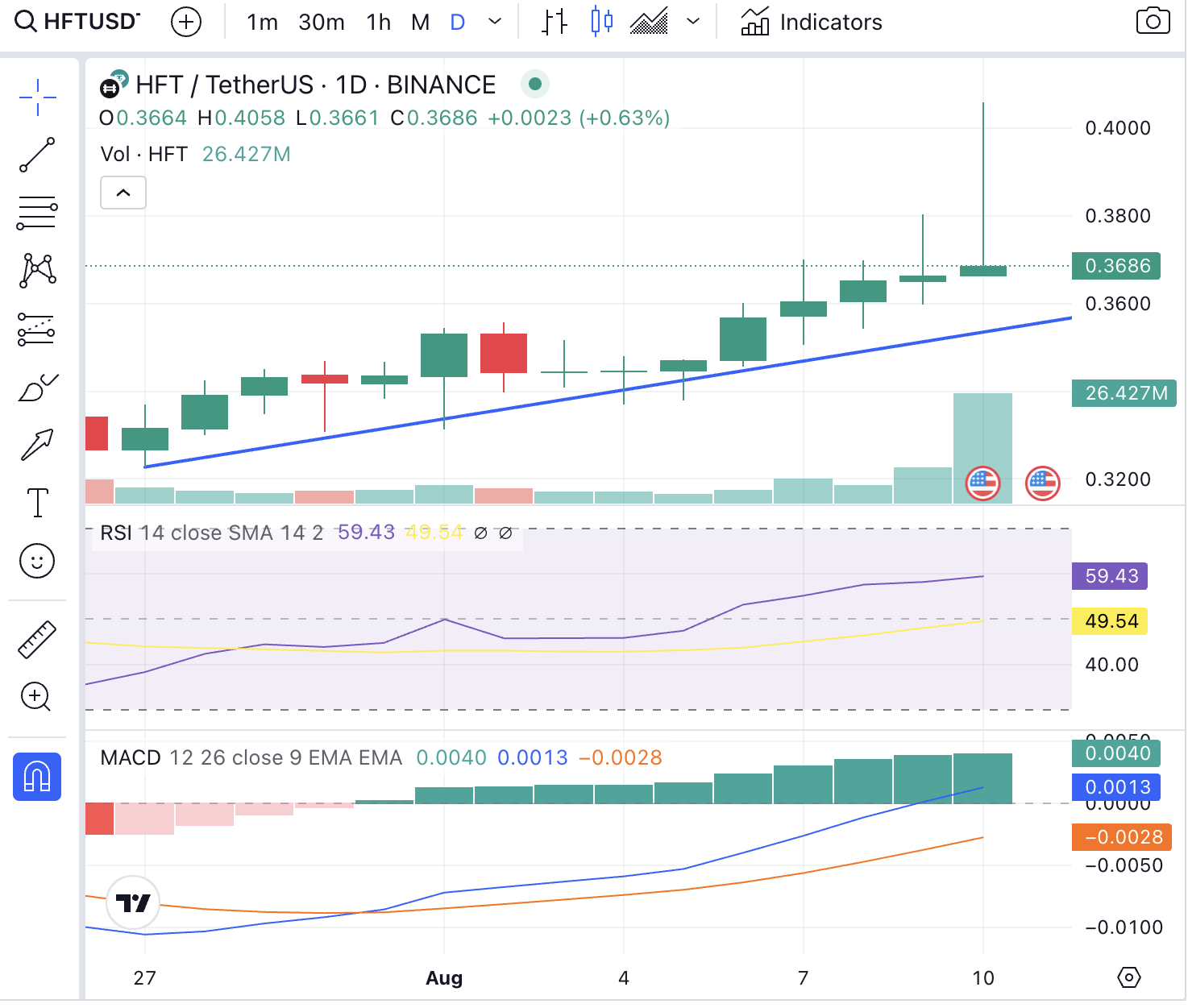Take a chart snapshot with camera icon

[1153, 22]
